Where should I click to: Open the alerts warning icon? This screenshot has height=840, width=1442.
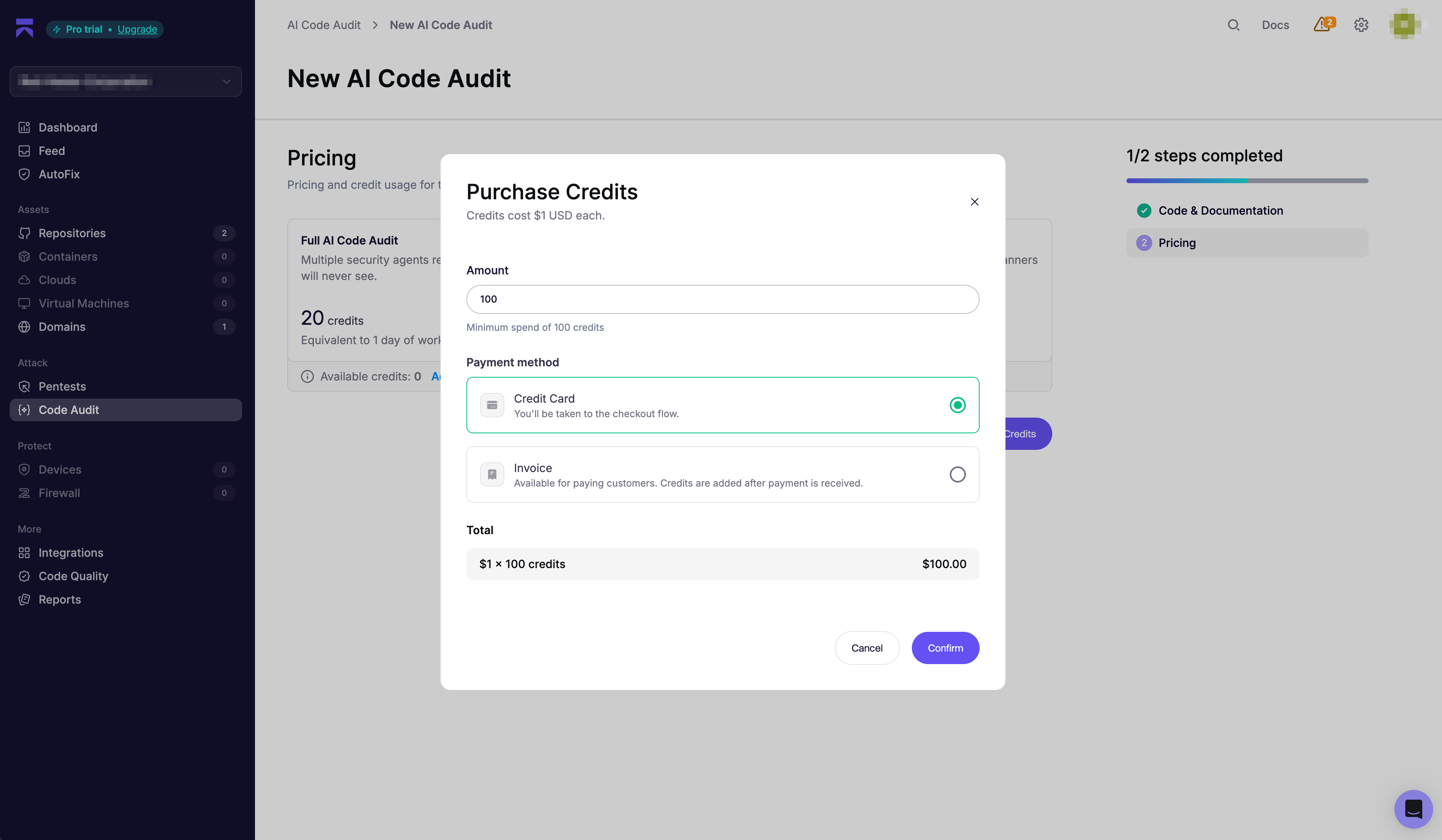(1323, 25)
